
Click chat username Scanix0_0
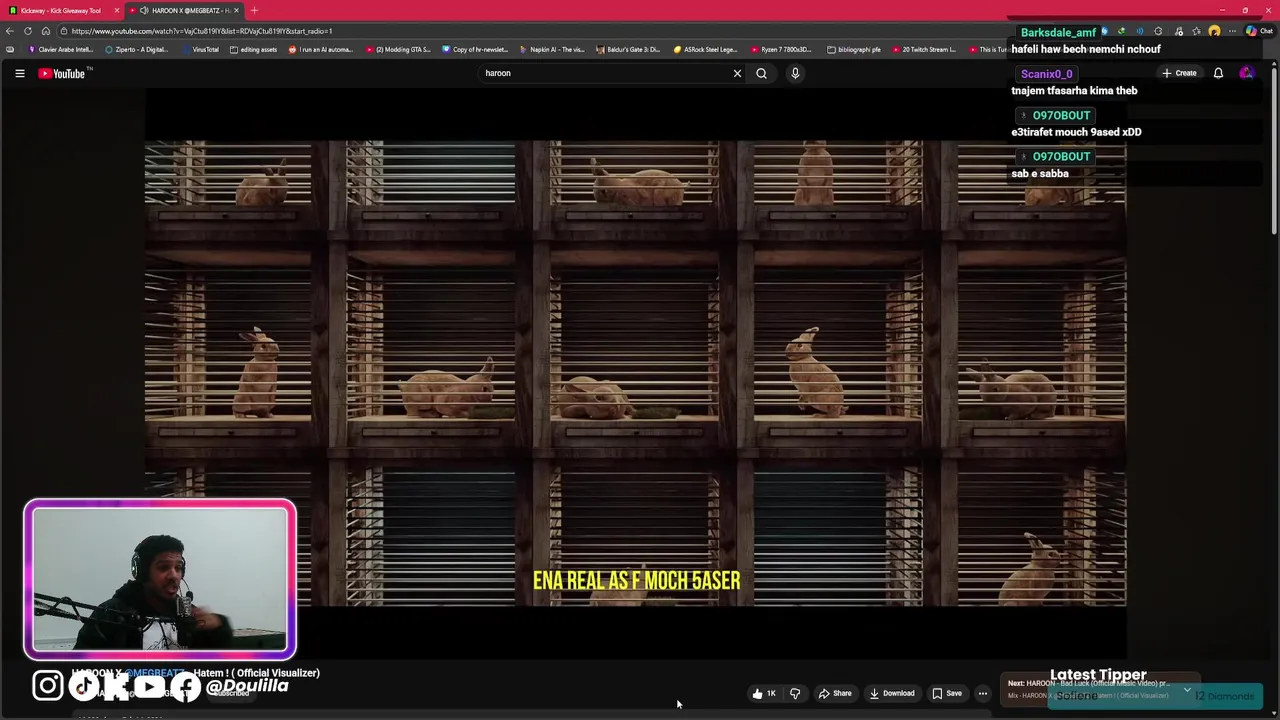point(1047,74)
